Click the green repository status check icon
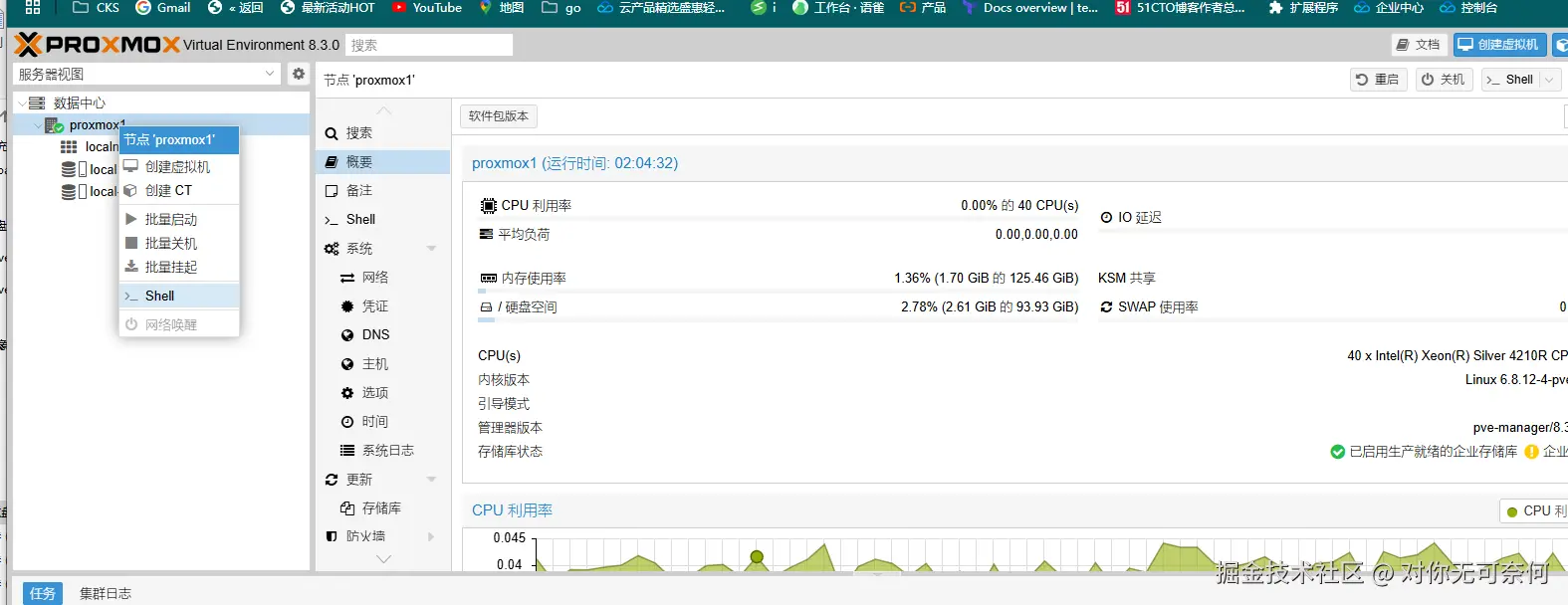1568x605 pixels. [x=1338, y=452]
